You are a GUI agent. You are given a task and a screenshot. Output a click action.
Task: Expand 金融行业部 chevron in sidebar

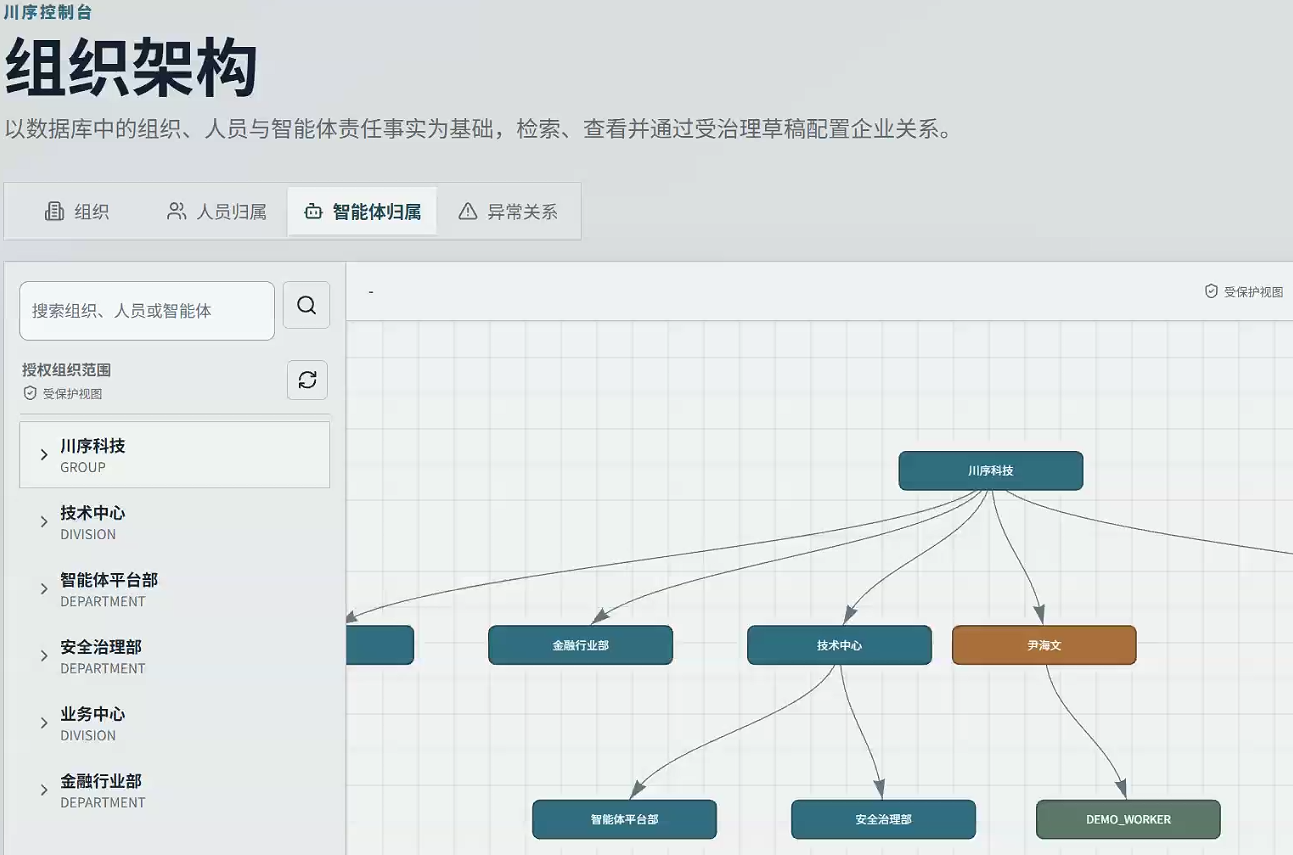click(44, 790)
